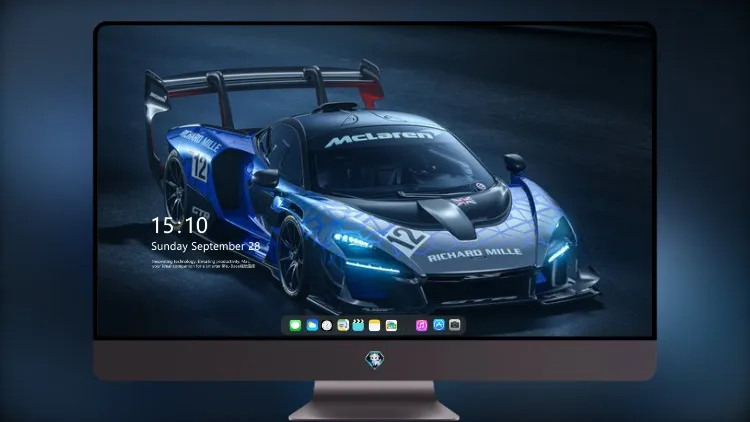This screenshot has width=750, height=422.
Task: Click the 15:10 clock display
Action: coord(179,225)
